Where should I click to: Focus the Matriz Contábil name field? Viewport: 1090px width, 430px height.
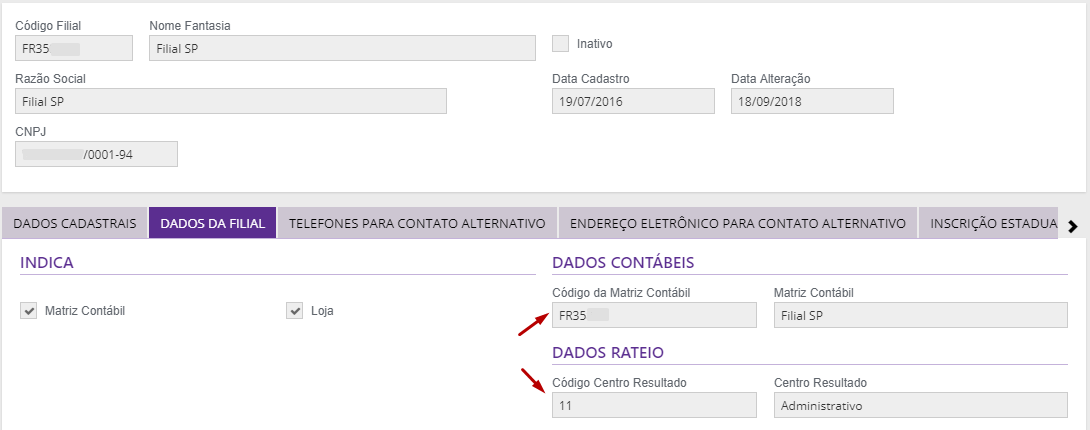click(920, 315)
